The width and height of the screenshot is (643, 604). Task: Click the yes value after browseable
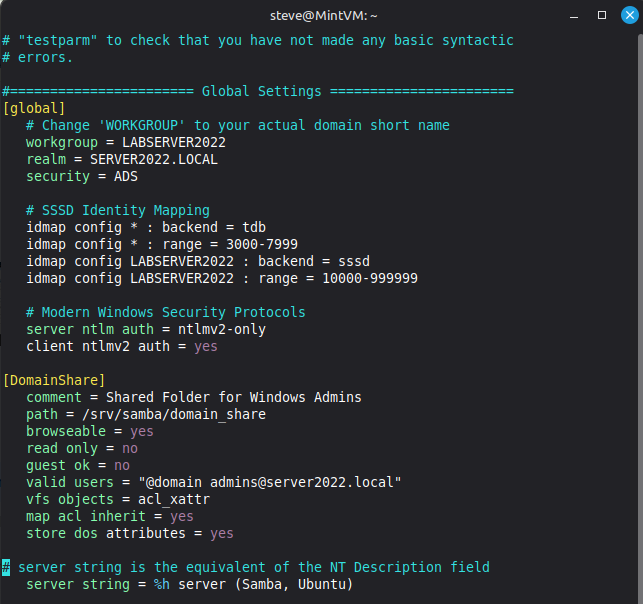142,431
